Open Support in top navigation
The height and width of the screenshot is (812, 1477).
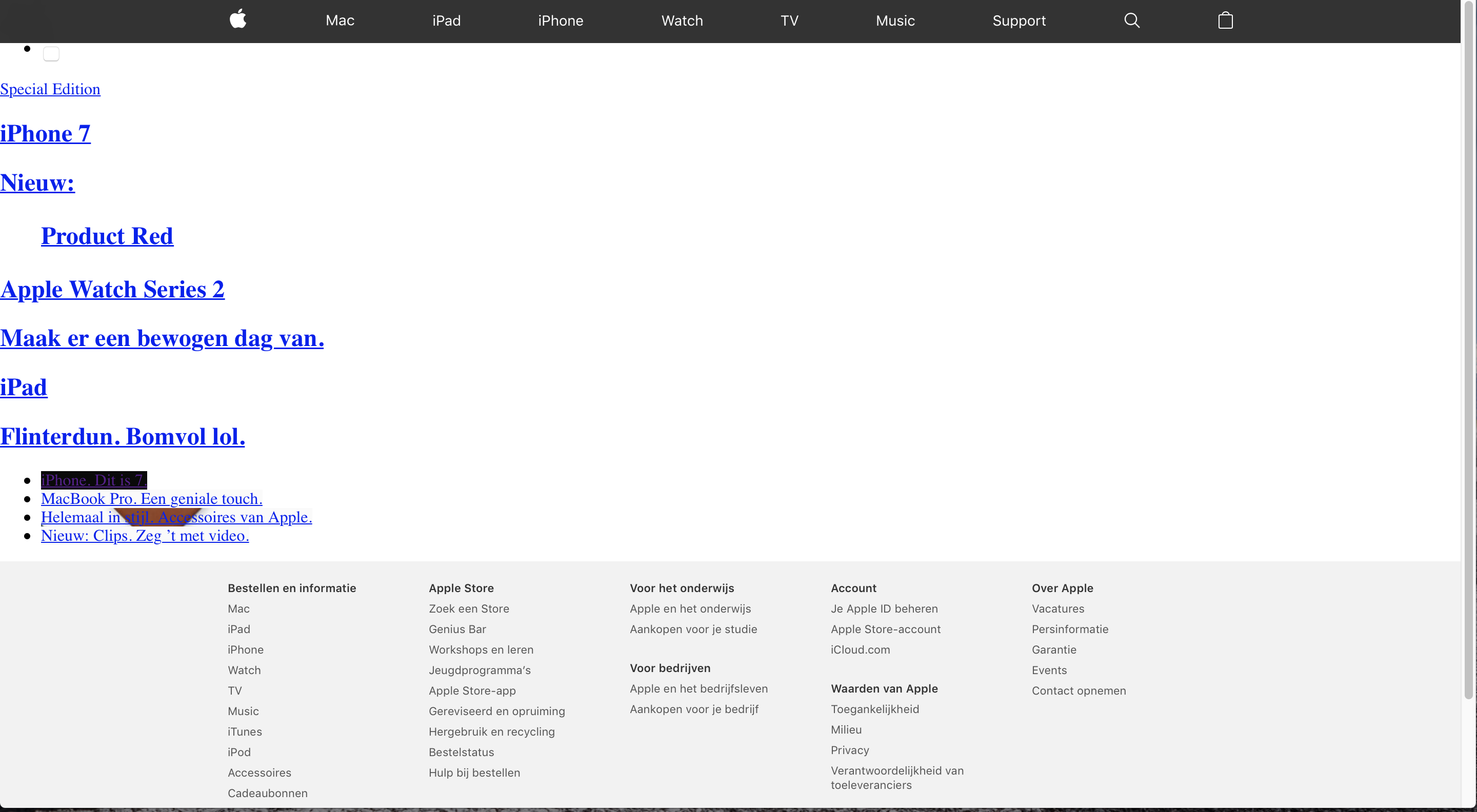click(x=1020, y=21)
